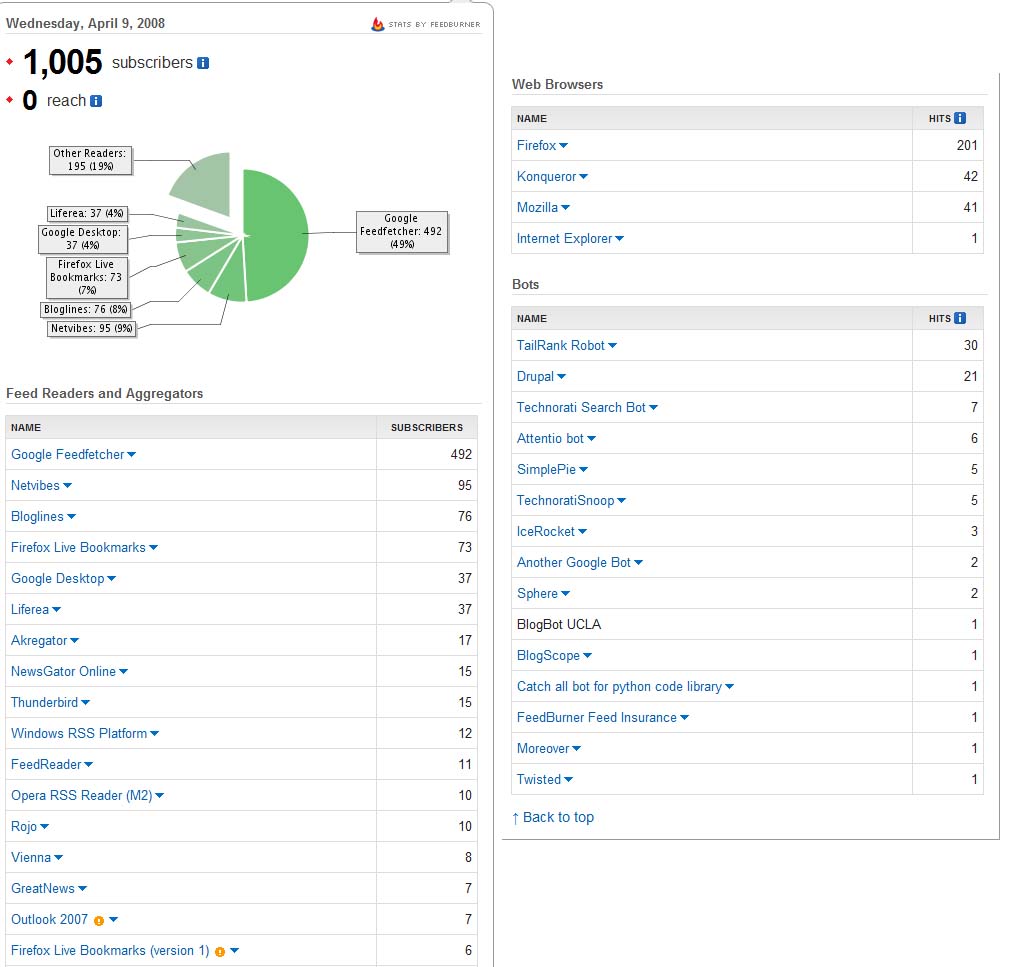
Task: Open the Internet Explorer browser link
Action: click(x=564, y=239)
